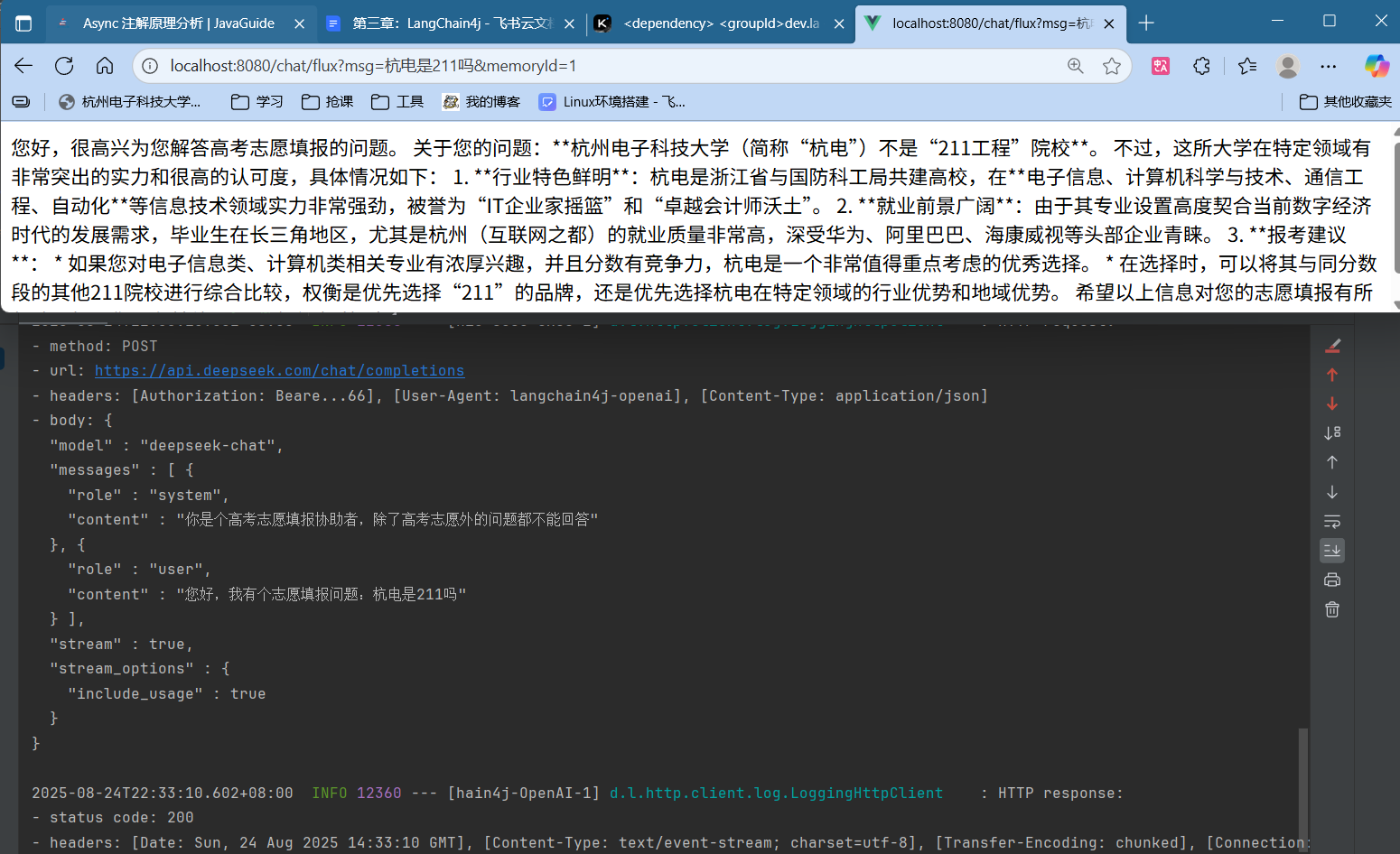
Task: Open the 学习 bookmarks folder
Action: 257,102
